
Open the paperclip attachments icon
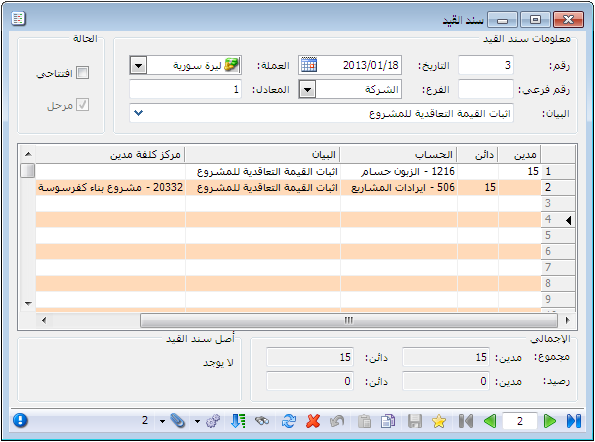(177, 421)
